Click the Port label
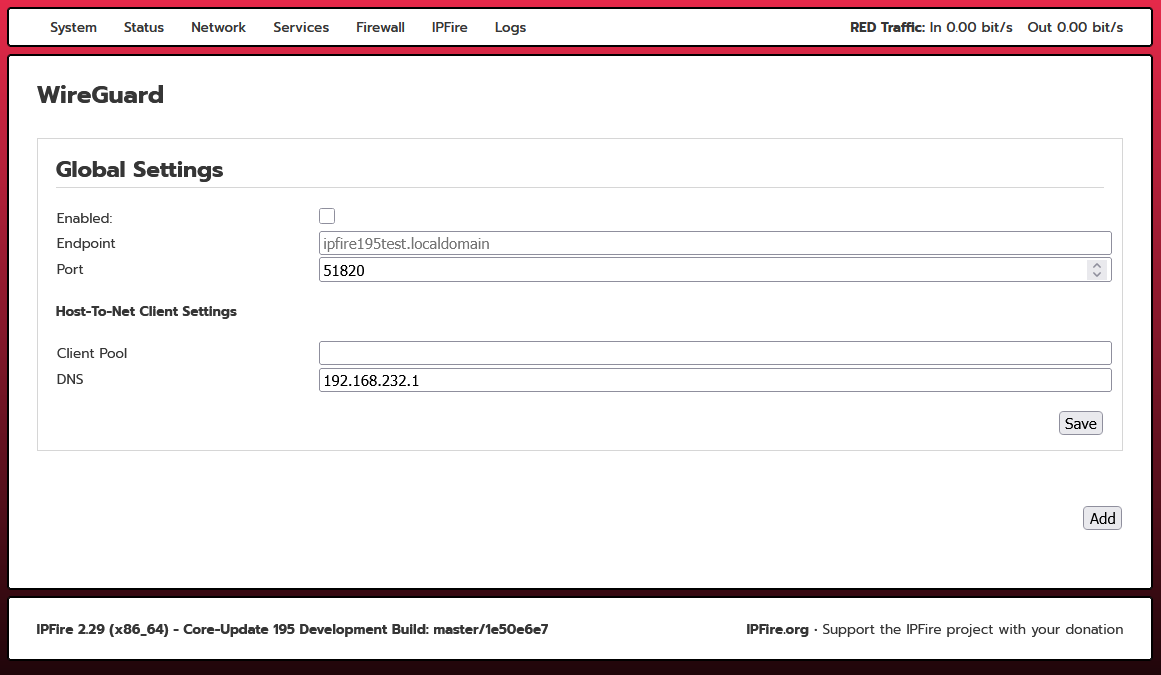 (70, 269)
